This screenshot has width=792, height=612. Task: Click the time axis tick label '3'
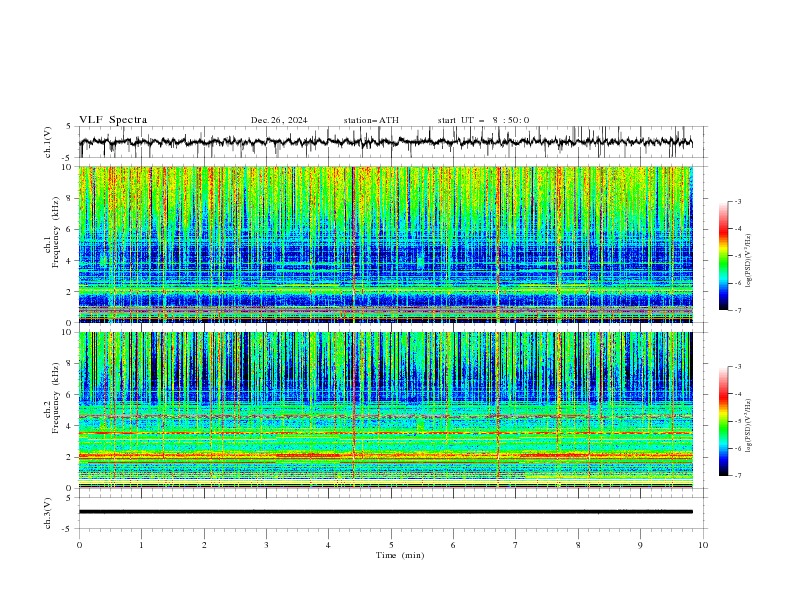[x=266, y=545]
